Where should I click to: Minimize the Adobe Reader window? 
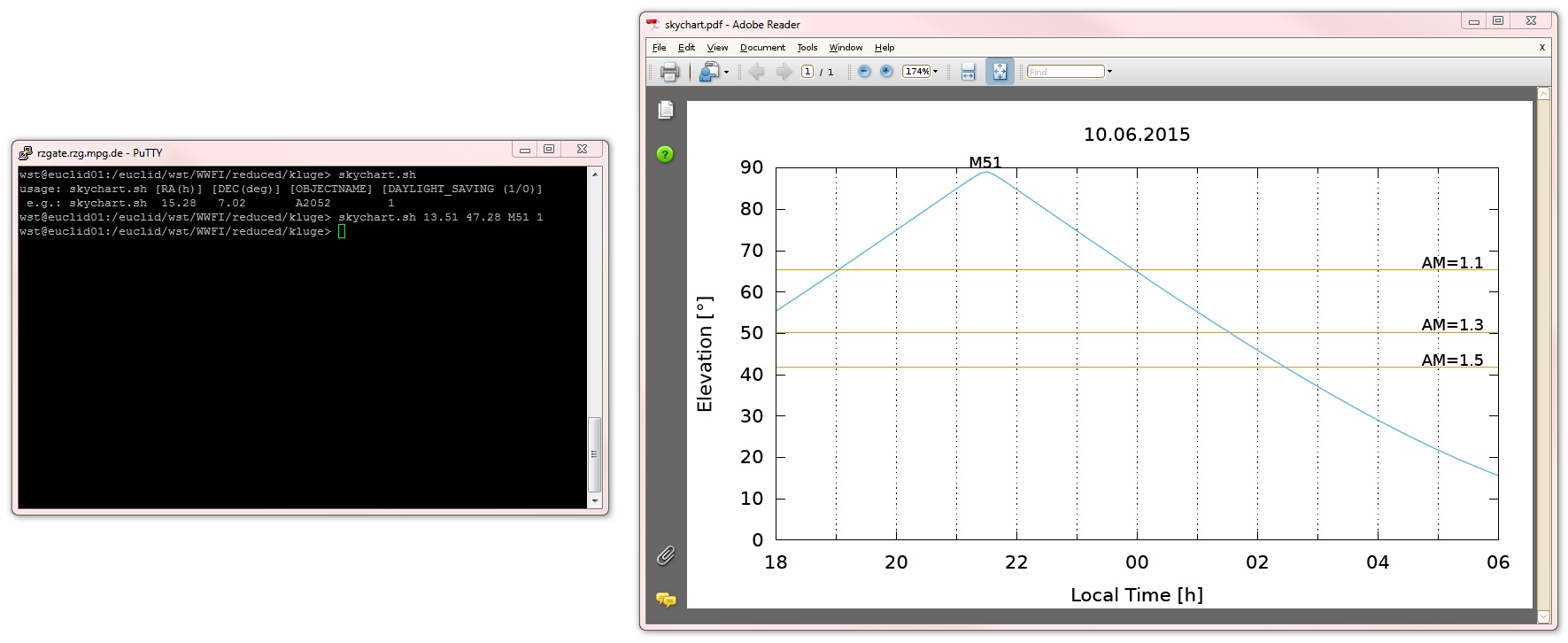pyautogui.click(x=1473, y=21)
